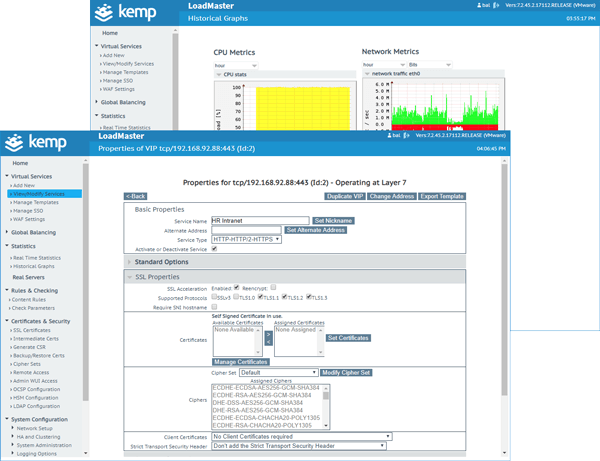Enable the SSLv3 protocol checkbox
The image size is (600, 461).
point(214,296)
